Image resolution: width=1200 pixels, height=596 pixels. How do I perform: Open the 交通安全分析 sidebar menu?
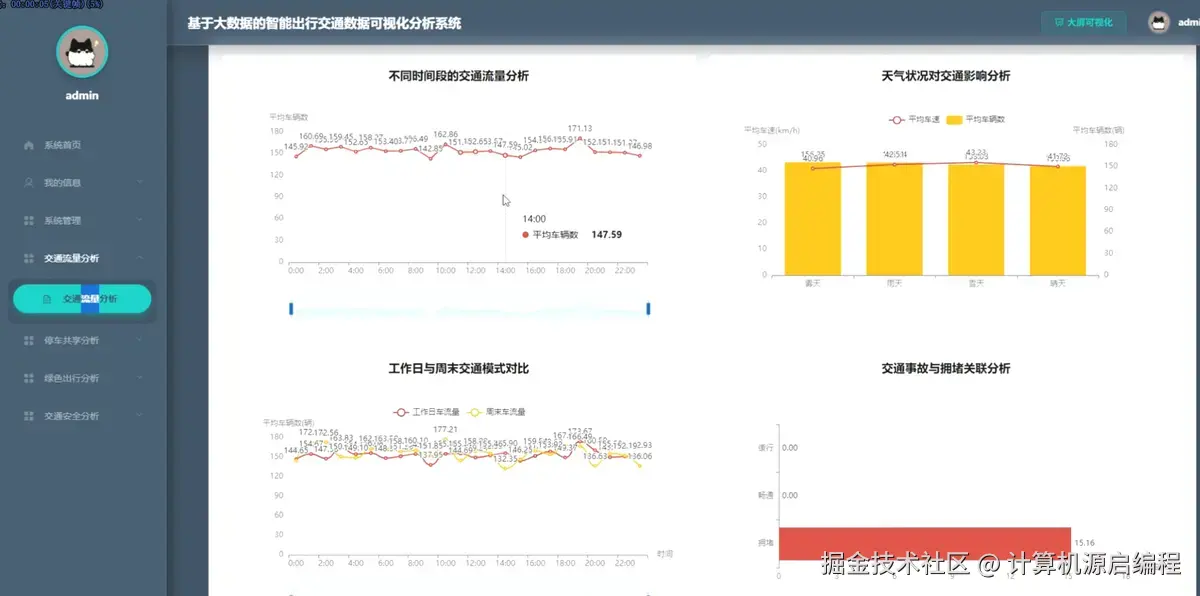(83, 416)
